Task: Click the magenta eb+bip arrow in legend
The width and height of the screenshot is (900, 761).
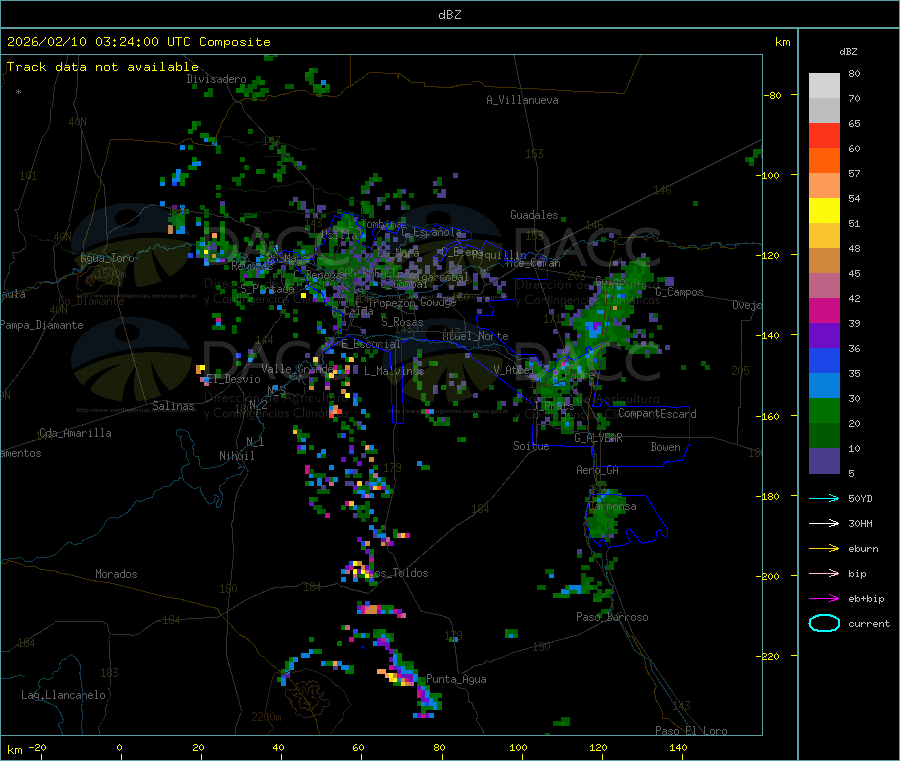Action: pos(824,599)
